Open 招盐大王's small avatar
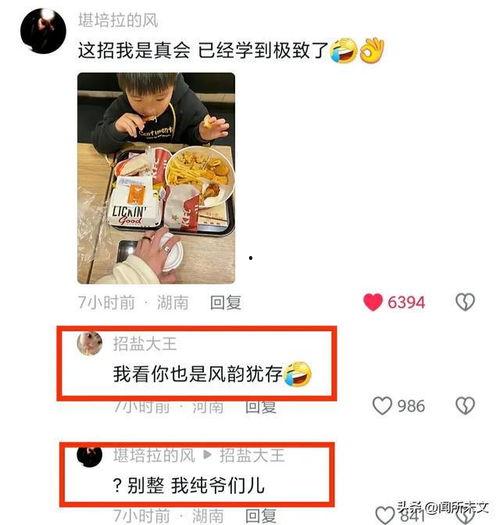500x525 pixels. (x=89, y=343)
